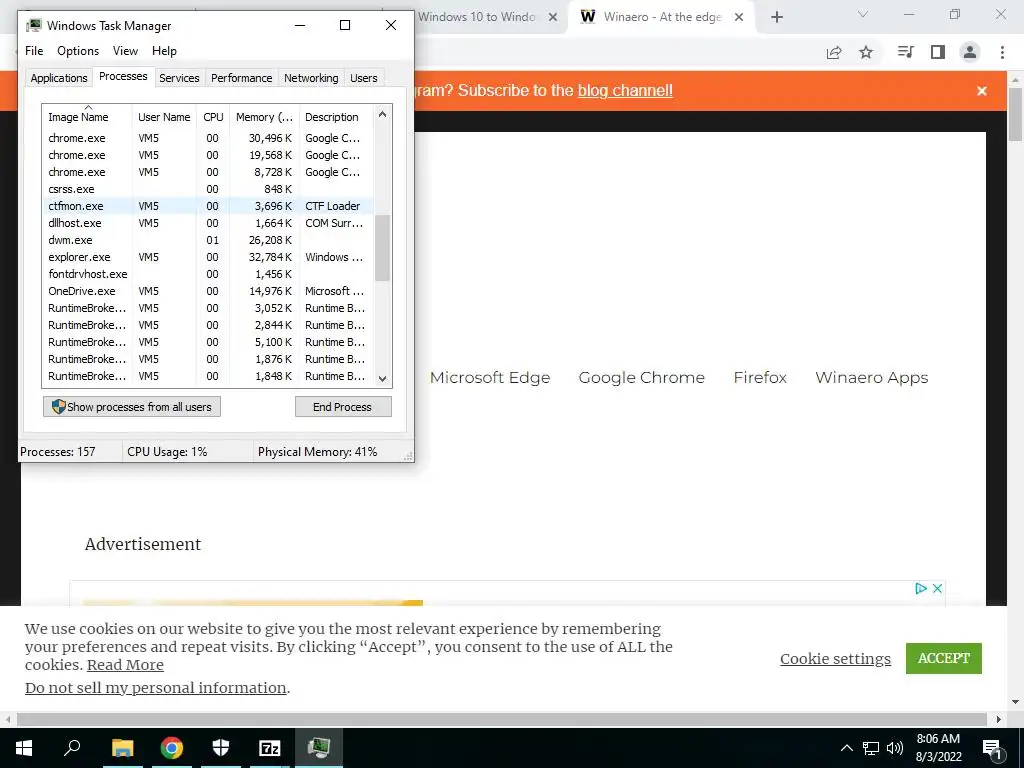Select the dwm.exe process row
The height and width of the screenshot is (768, 1024).
[208, 240]
